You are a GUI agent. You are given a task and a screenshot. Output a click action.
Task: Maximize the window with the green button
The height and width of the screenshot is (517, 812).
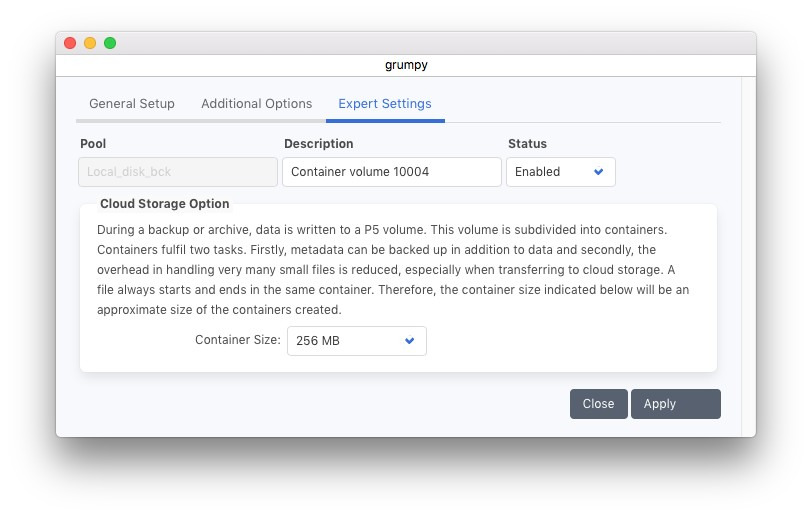110,43
